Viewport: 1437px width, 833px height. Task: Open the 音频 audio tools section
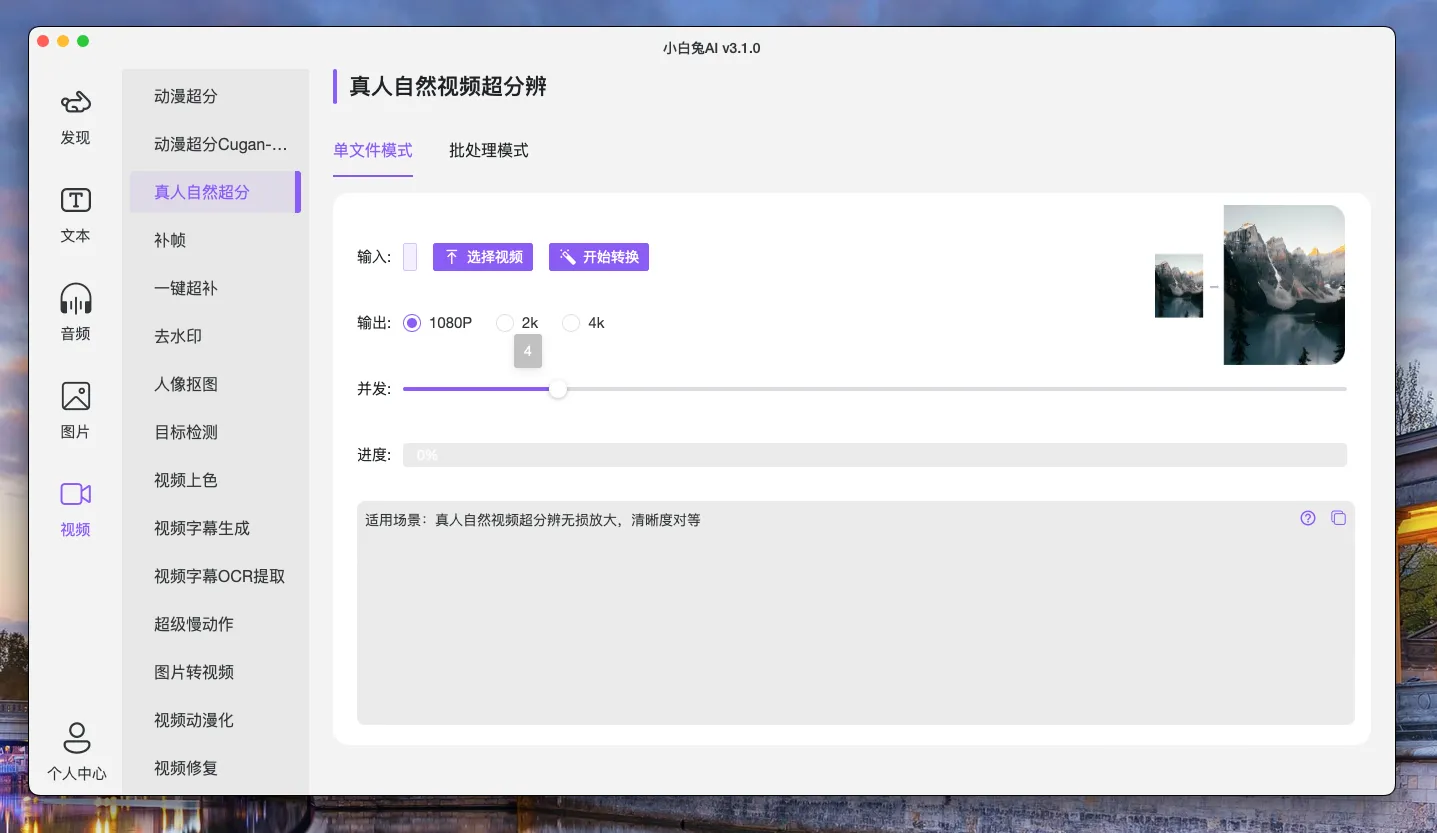pyautogui.click(x=76, y=313)
